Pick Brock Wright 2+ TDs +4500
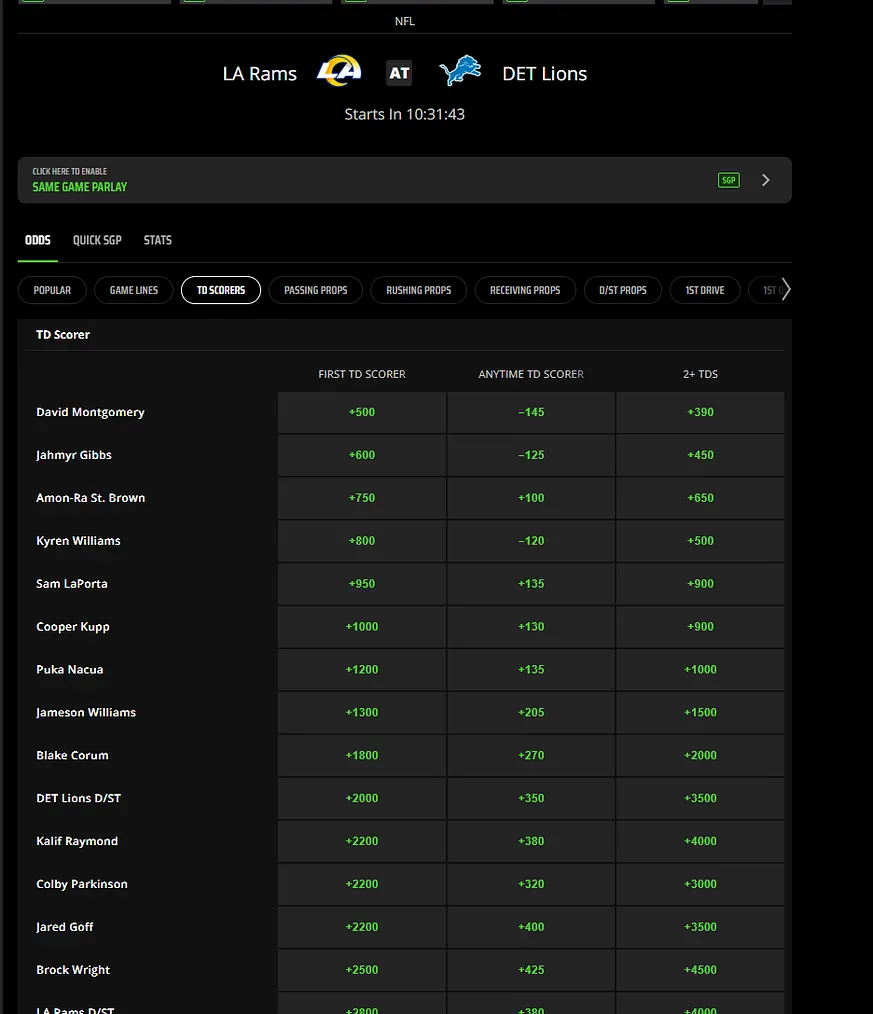This screenshot has width=873, height=1014. click(x=700, y=970)
